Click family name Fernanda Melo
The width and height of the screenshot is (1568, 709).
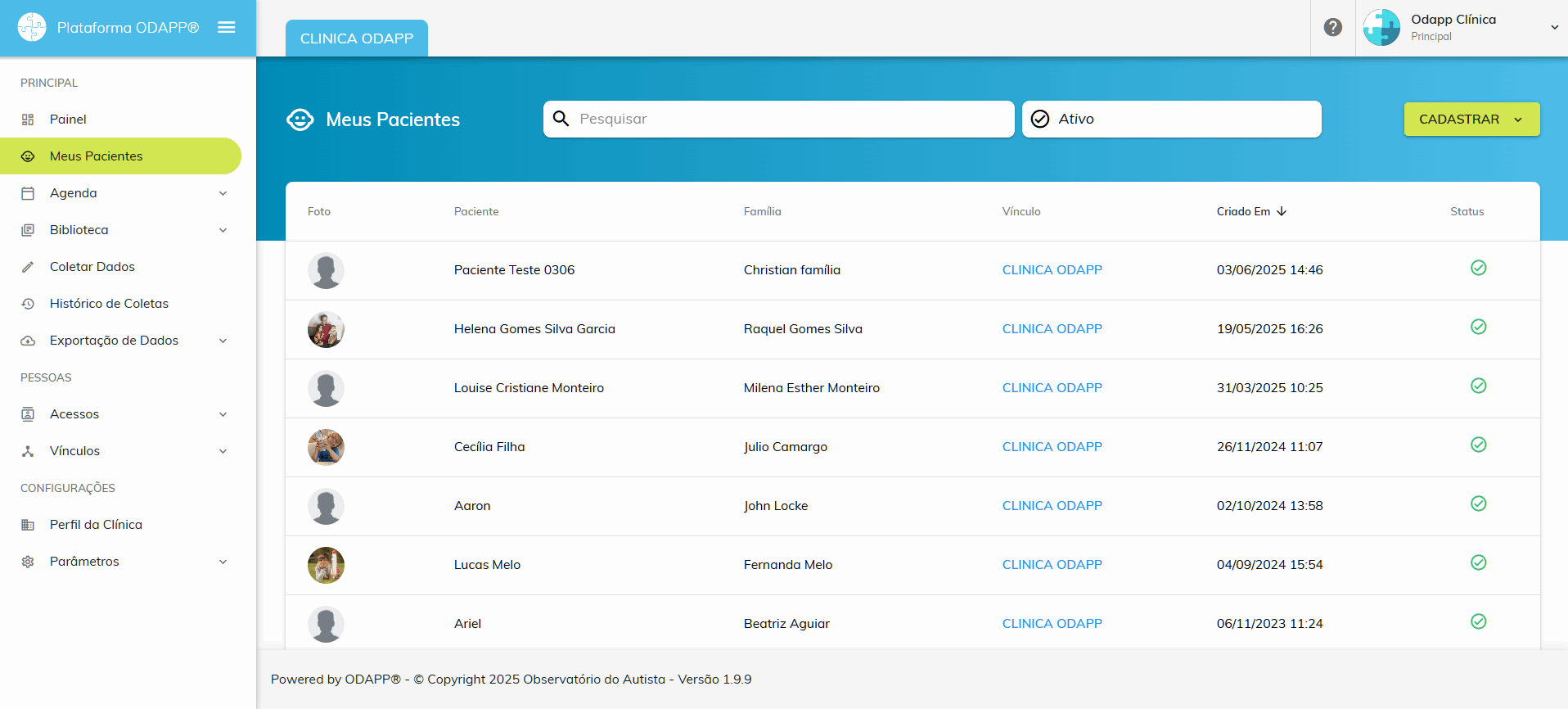point(788,565)
